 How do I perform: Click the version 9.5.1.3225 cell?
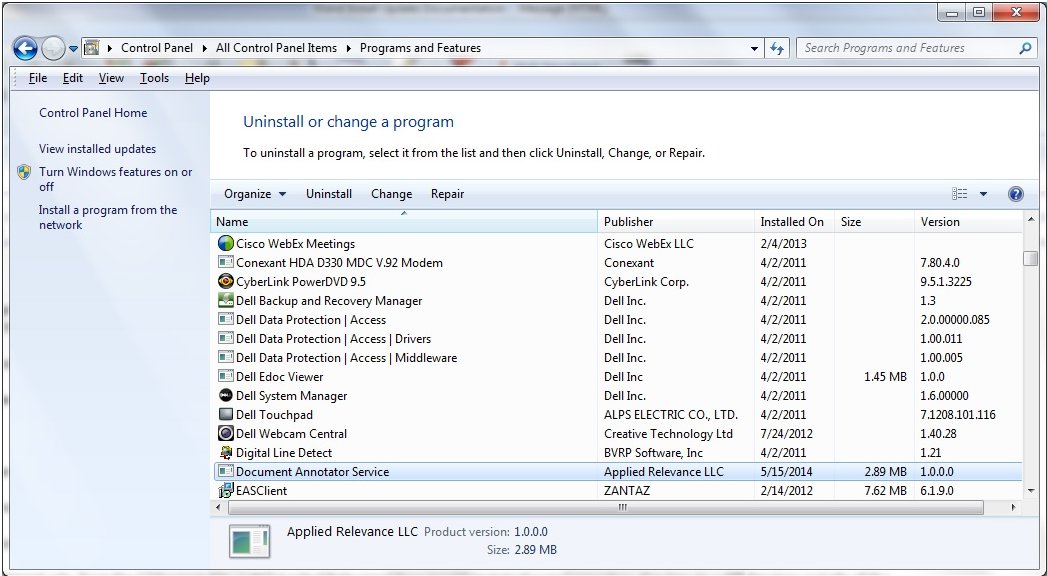tap(946, 282)
